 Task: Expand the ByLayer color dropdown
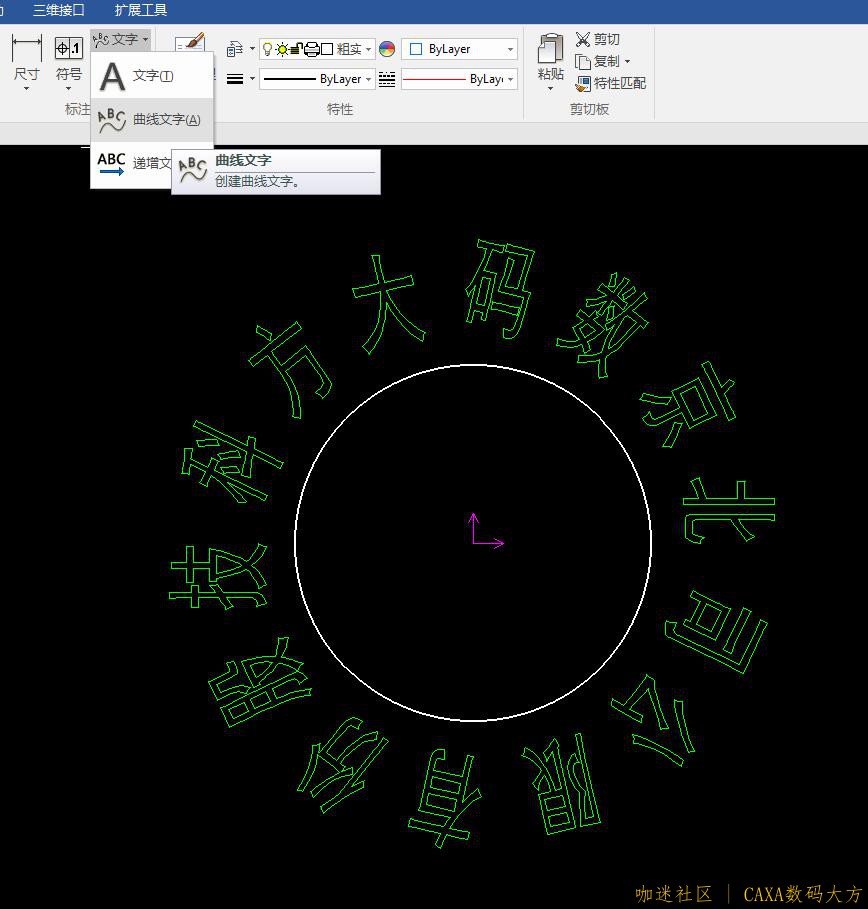coord(460,49)
